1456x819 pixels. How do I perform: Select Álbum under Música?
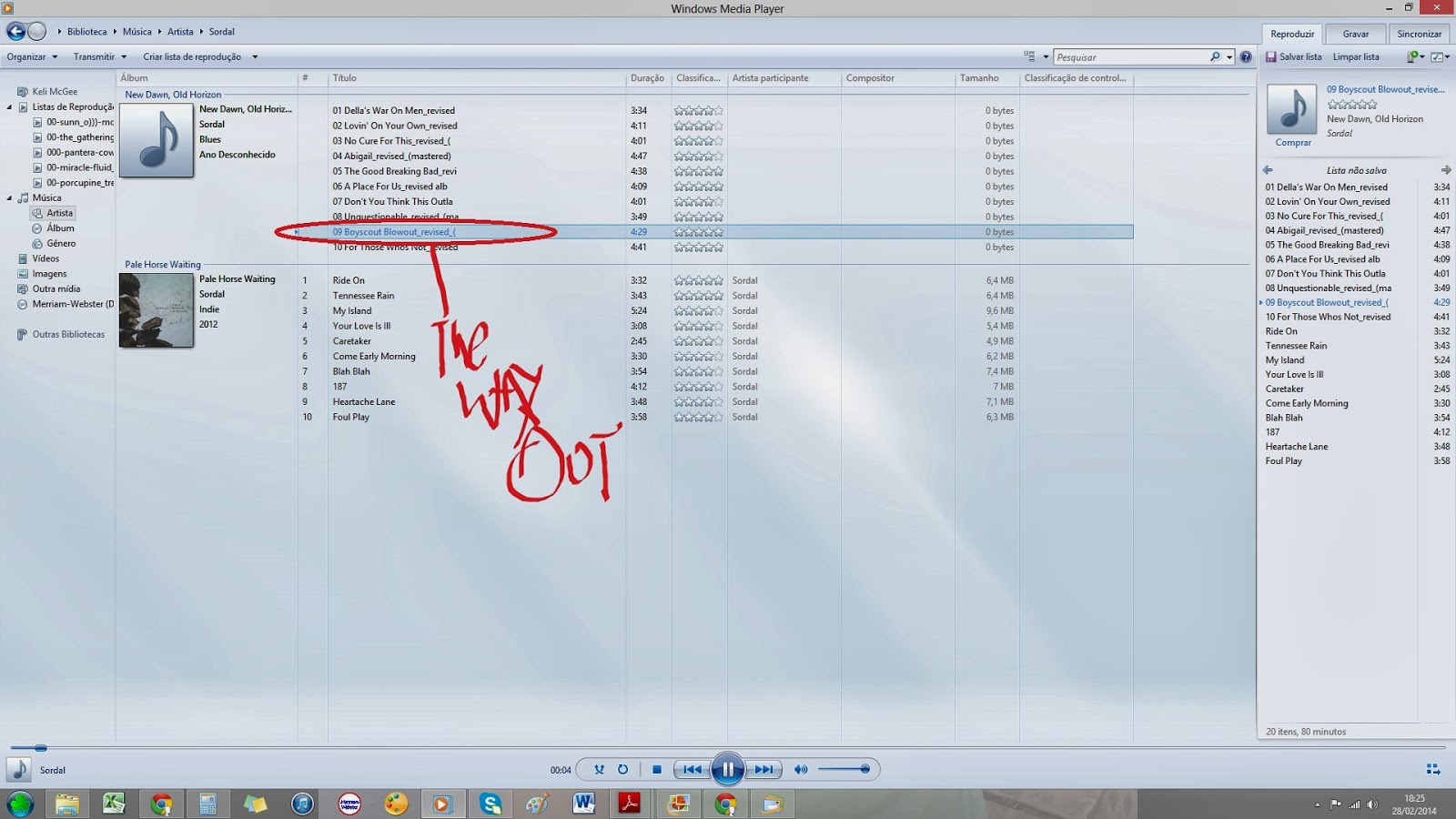pyautogui.click(x=54, y=228)
